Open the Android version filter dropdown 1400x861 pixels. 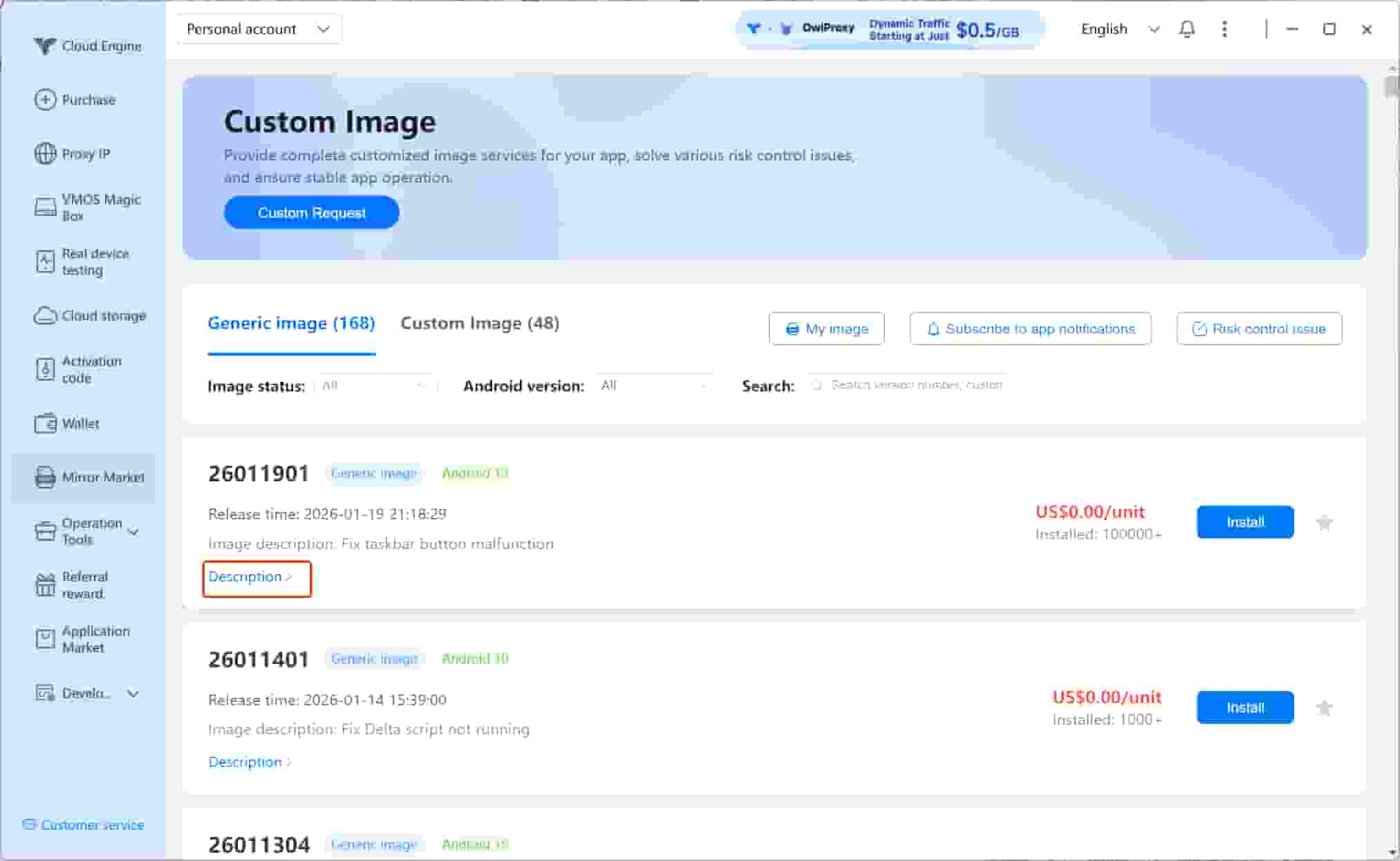coord(653,386)
